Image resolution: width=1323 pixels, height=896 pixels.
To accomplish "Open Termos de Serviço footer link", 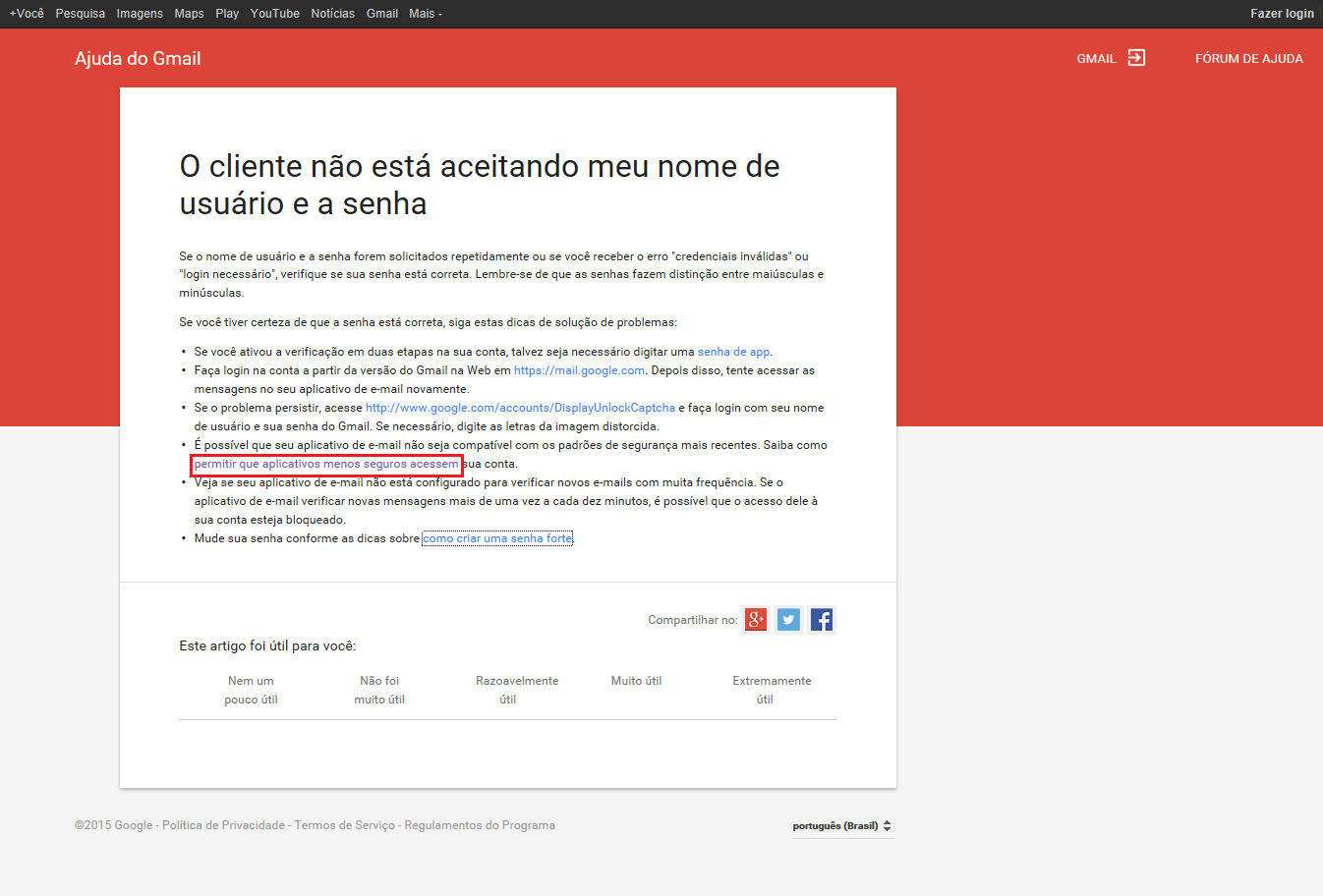I will (x=344, y=825).
